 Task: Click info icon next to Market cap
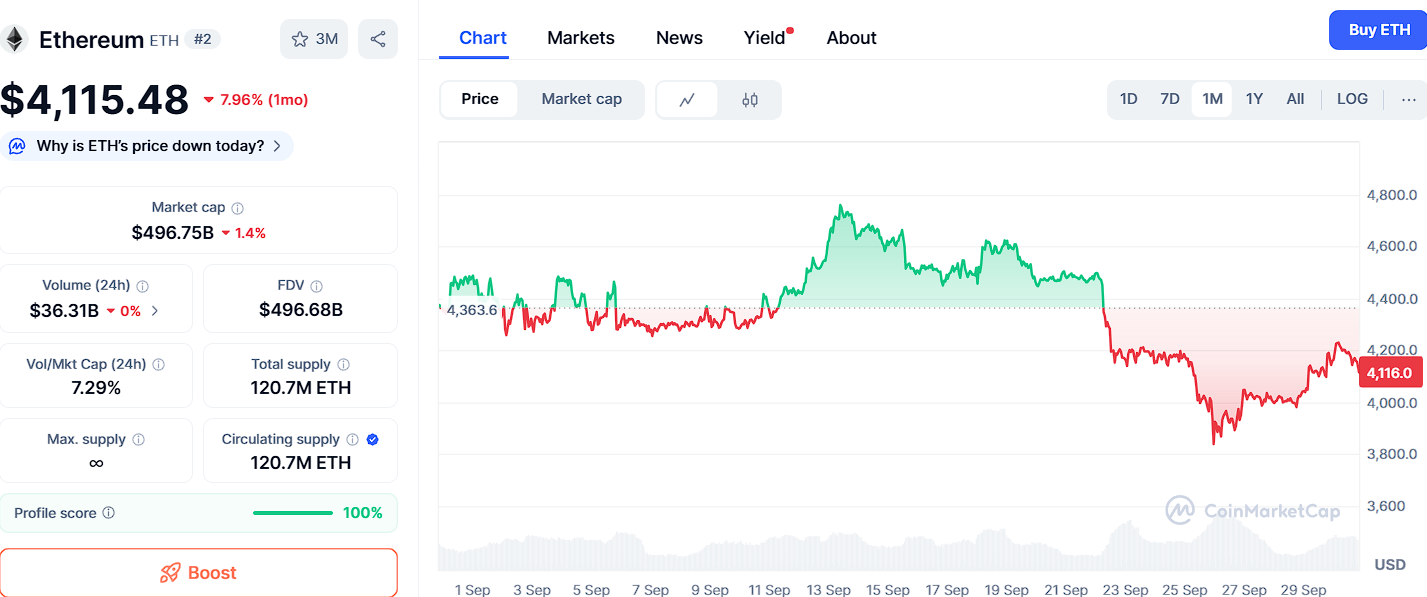coord(238,208)
